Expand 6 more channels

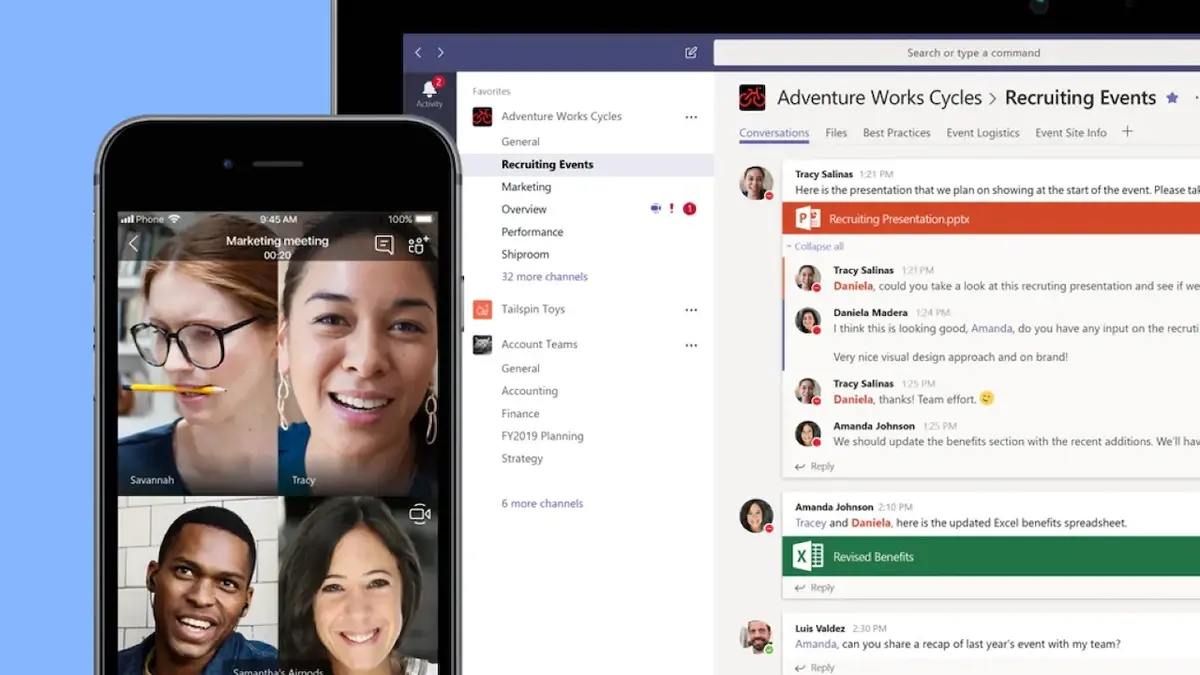[542, 504]
